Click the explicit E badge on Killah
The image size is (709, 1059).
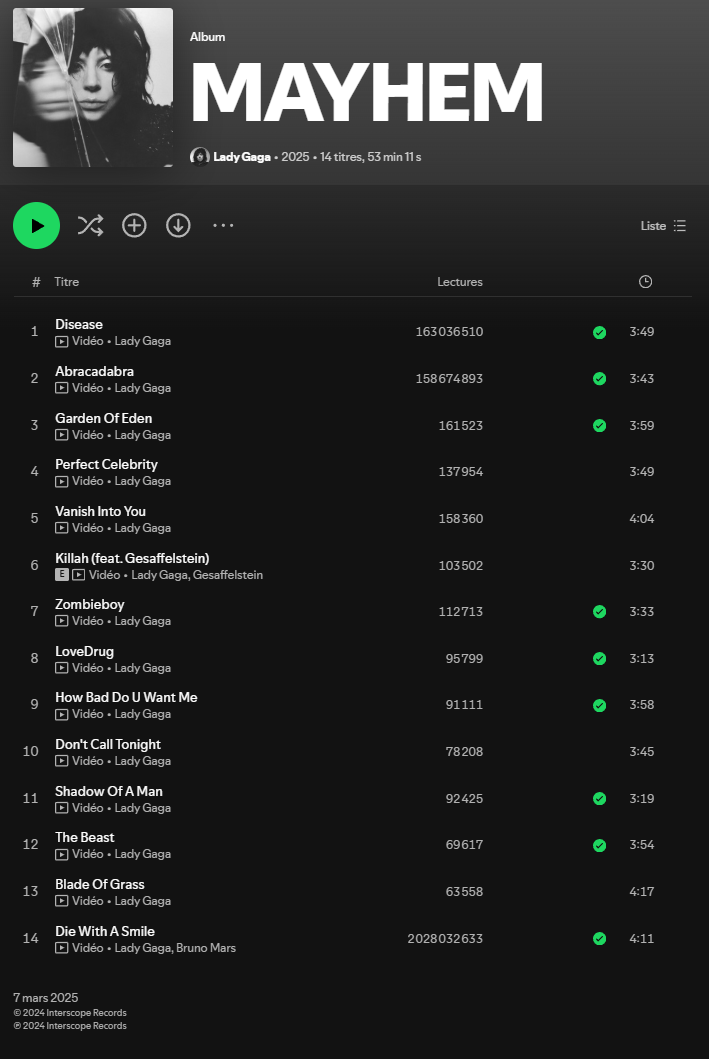coord(61,575)
